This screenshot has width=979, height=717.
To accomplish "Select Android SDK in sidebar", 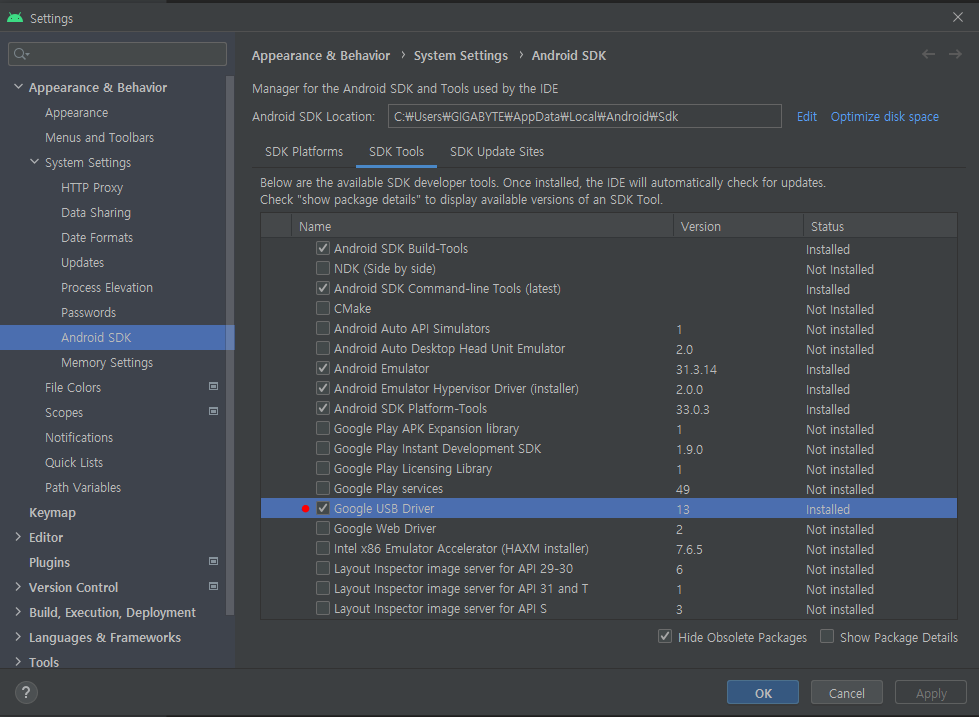I will (117, 337).
